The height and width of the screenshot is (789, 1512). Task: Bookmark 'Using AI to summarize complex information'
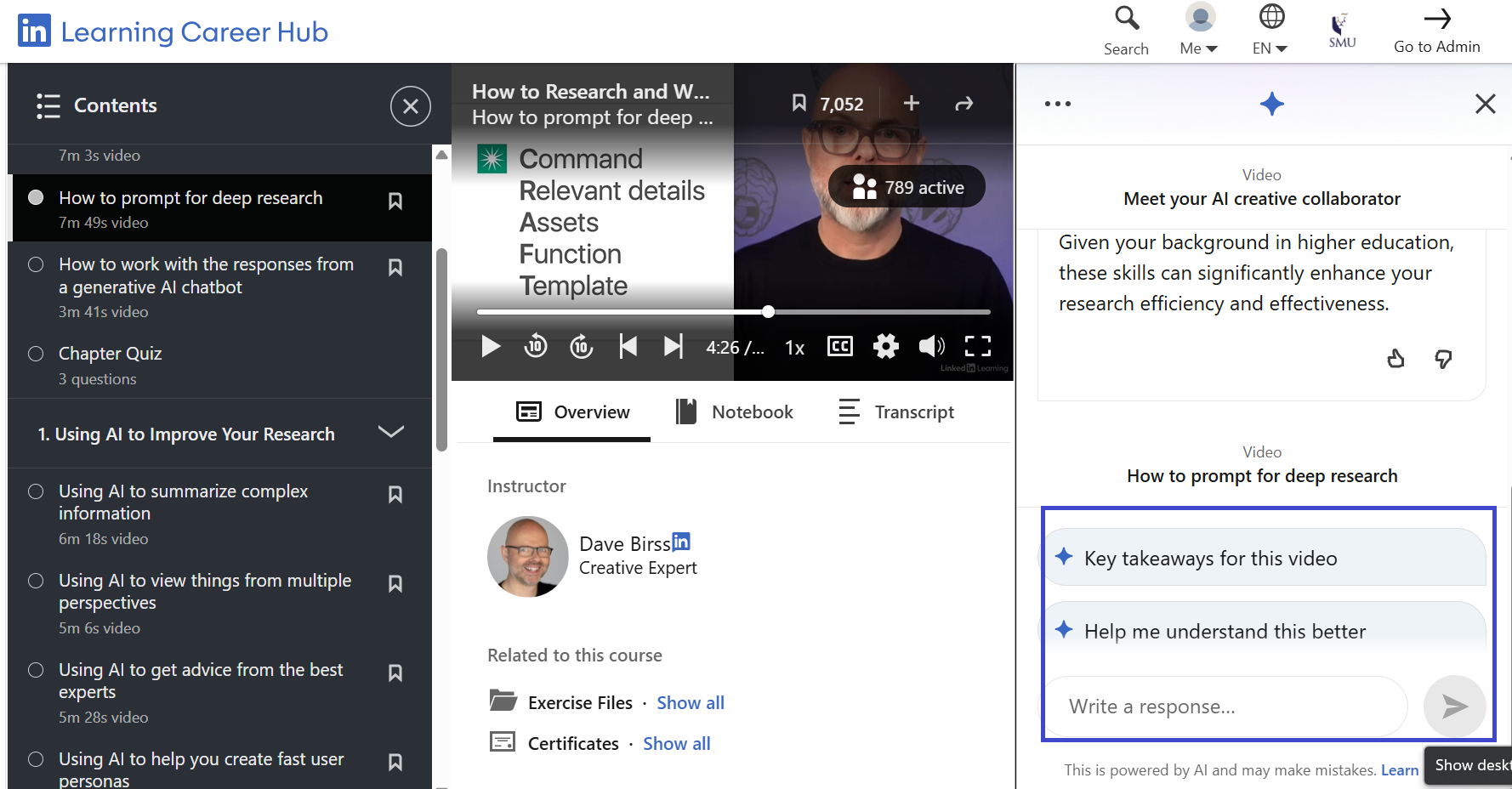coord(395,495)
